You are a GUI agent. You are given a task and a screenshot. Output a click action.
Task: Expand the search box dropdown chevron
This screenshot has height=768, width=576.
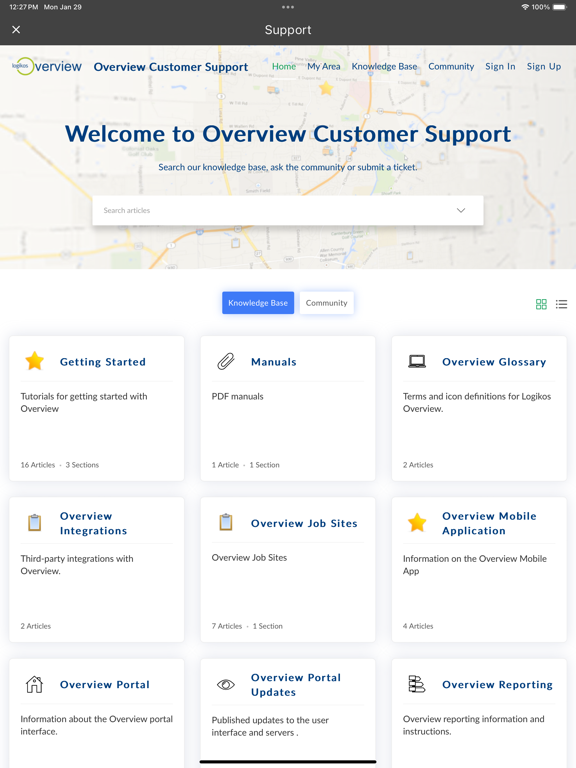(x=461, y=211)
